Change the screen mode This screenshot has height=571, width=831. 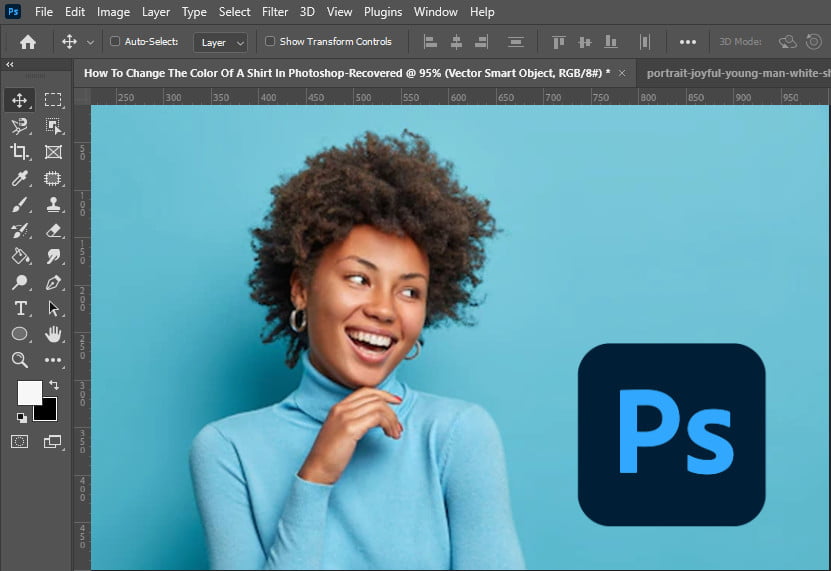point(52,442)
